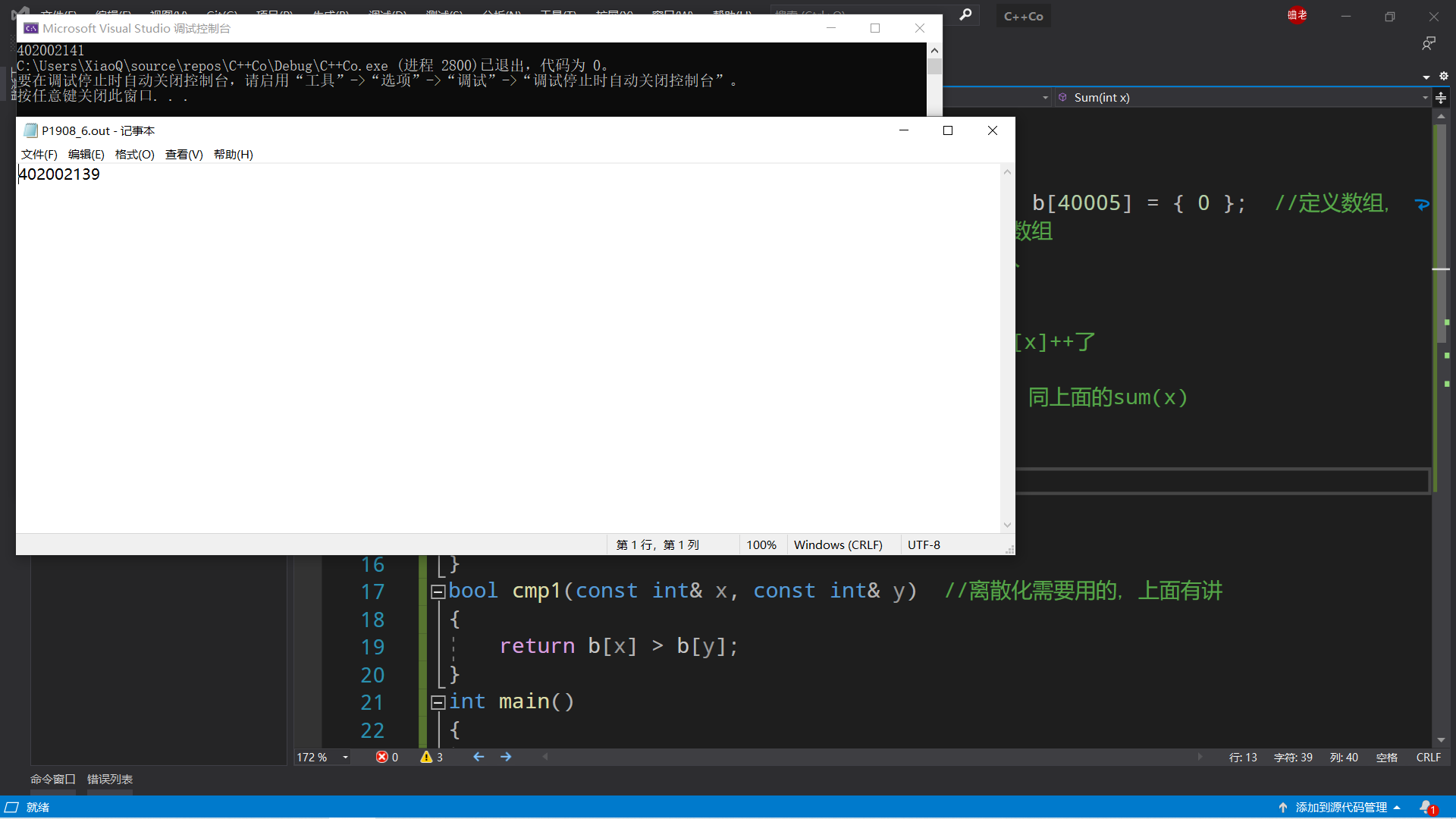Click Notepad's UTF-8 encoding status

click(x=924, y=544)
